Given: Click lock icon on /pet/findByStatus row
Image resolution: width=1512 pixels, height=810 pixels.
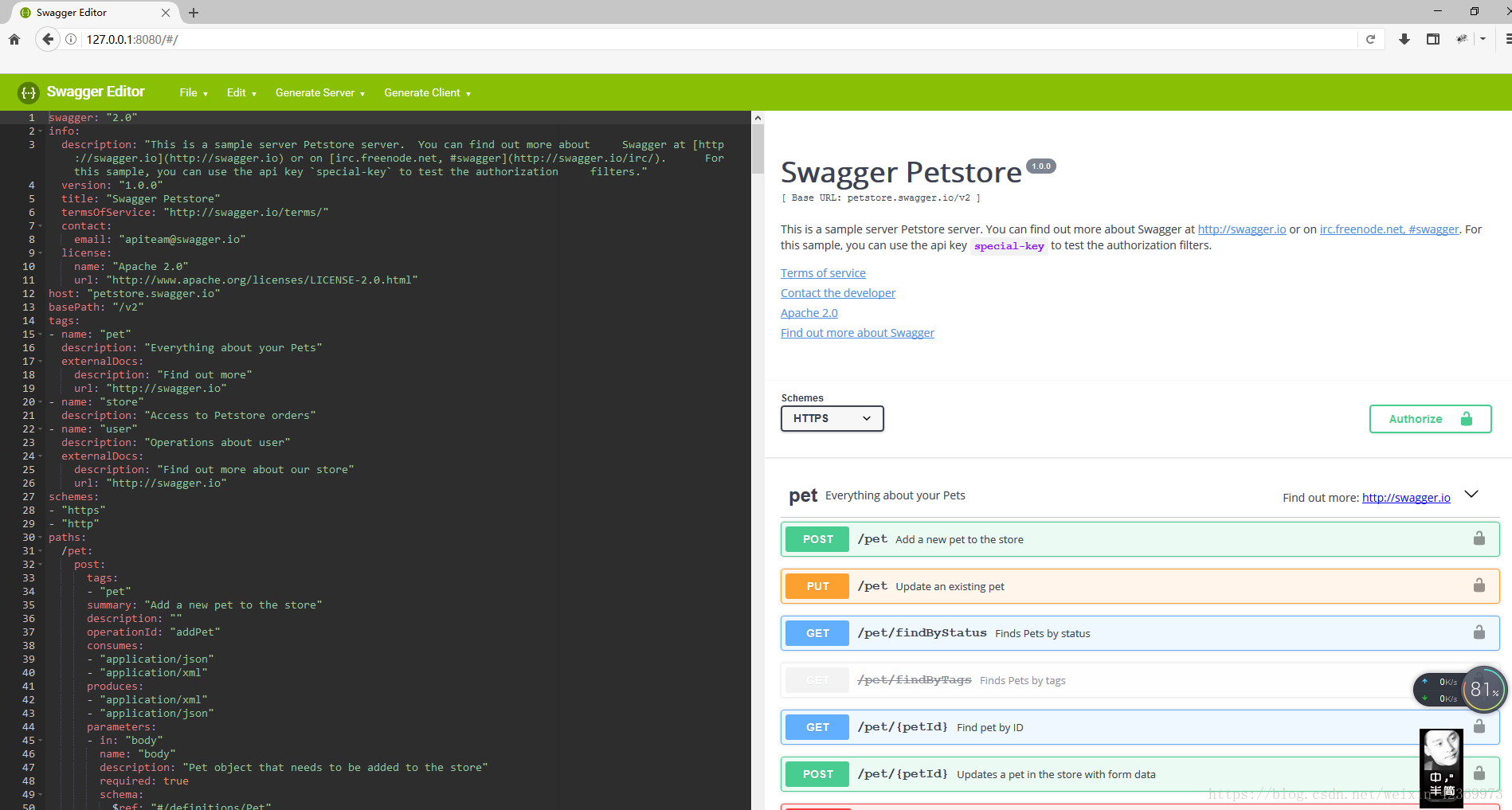Looking at the screenshot, I should pyautogui.click(x=1479, y=633).
